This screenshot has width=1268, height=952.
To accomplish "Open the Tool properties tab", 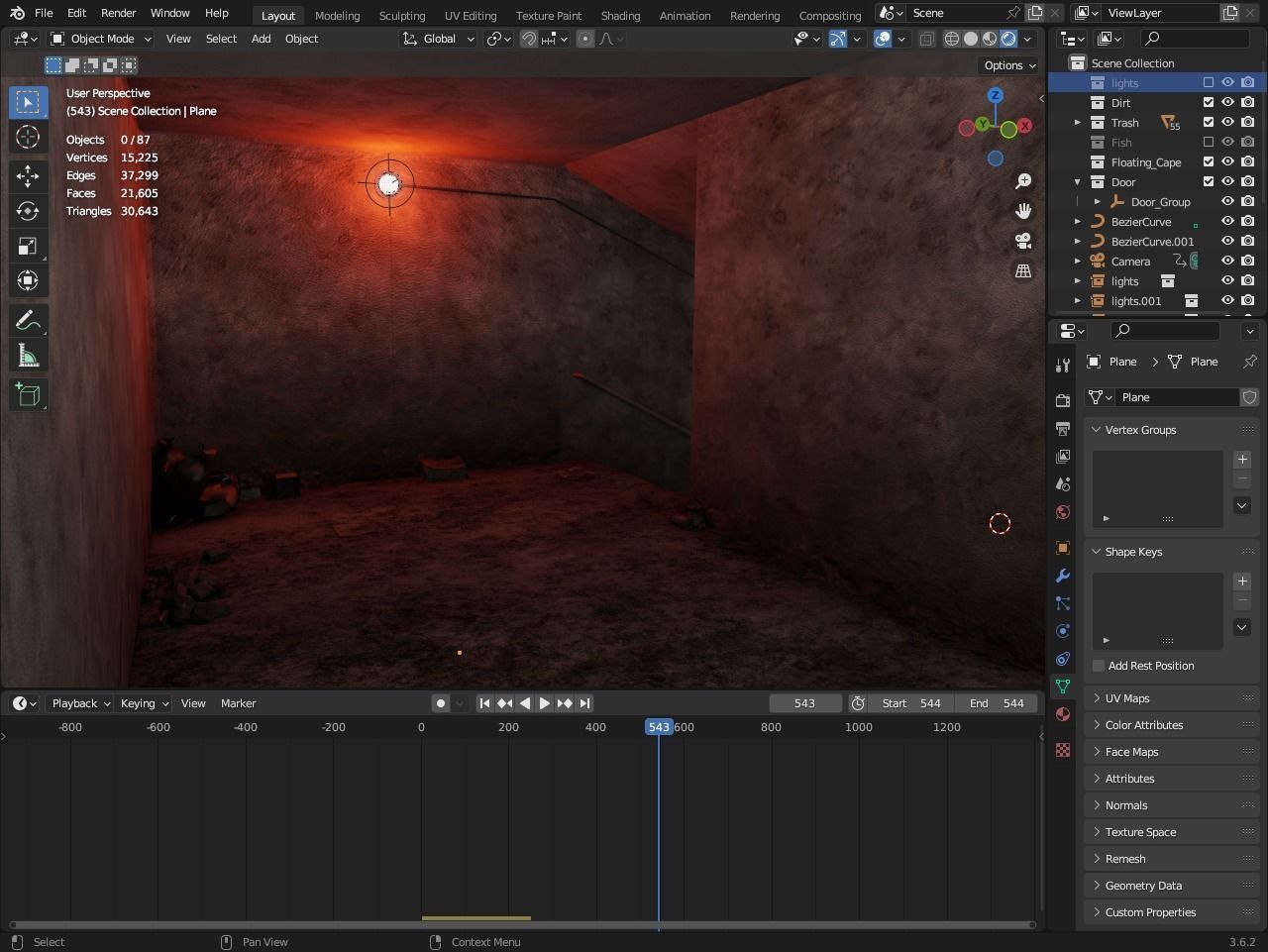I will 1063,366.
